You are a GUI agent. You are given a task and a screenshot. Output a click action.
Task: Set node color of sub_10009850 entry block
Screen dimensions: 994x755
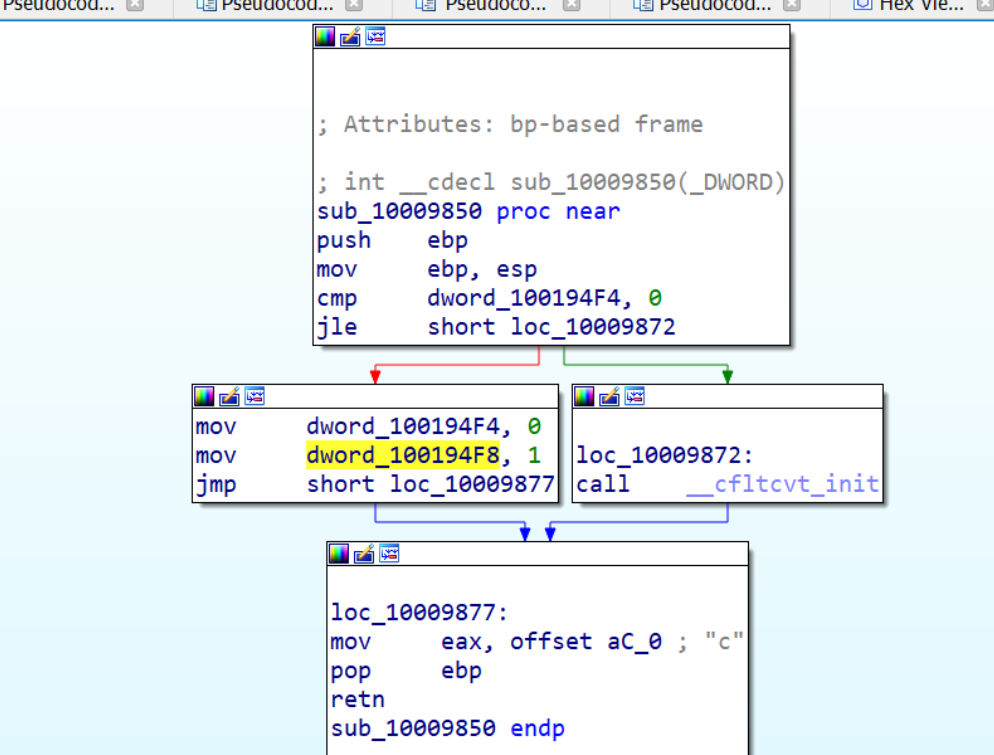[325, 37]
